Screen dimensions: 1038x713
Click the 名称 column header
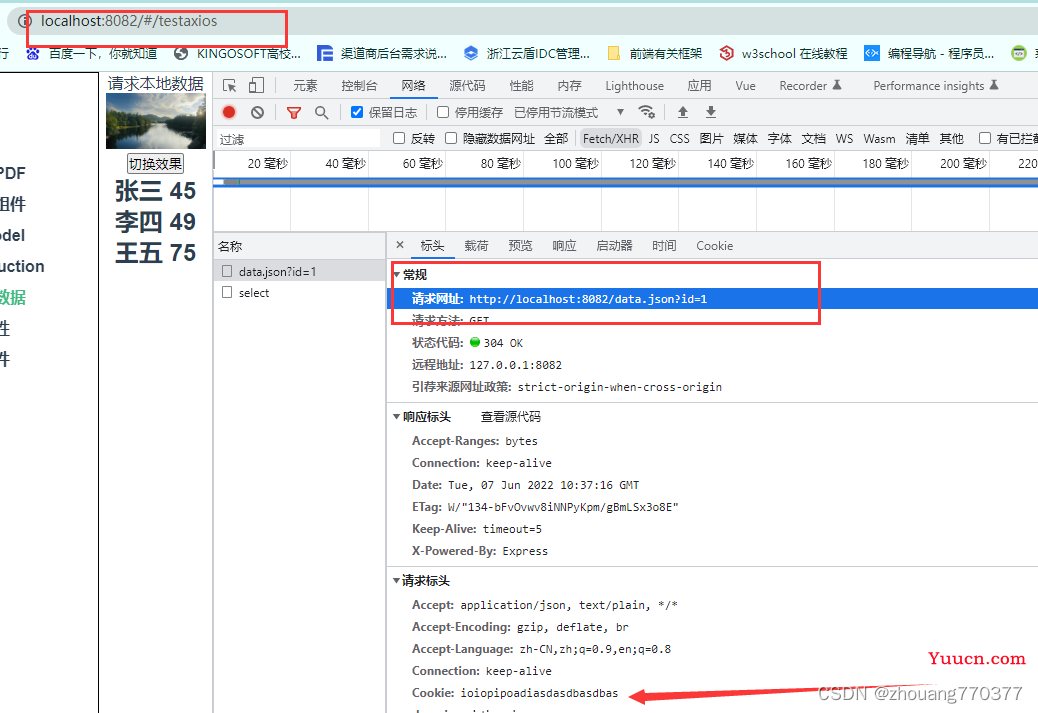point(300,246)
